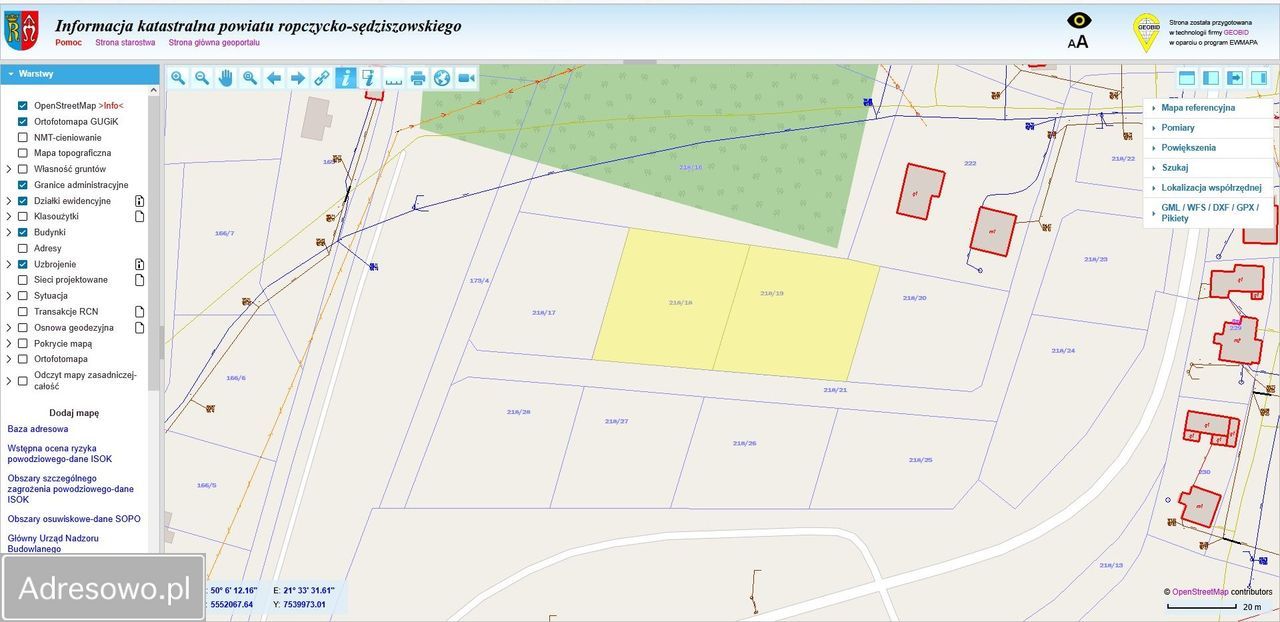Click the globe icon in toolbar
This screenshot has height=622, width=1280.
tap(442, 78)
